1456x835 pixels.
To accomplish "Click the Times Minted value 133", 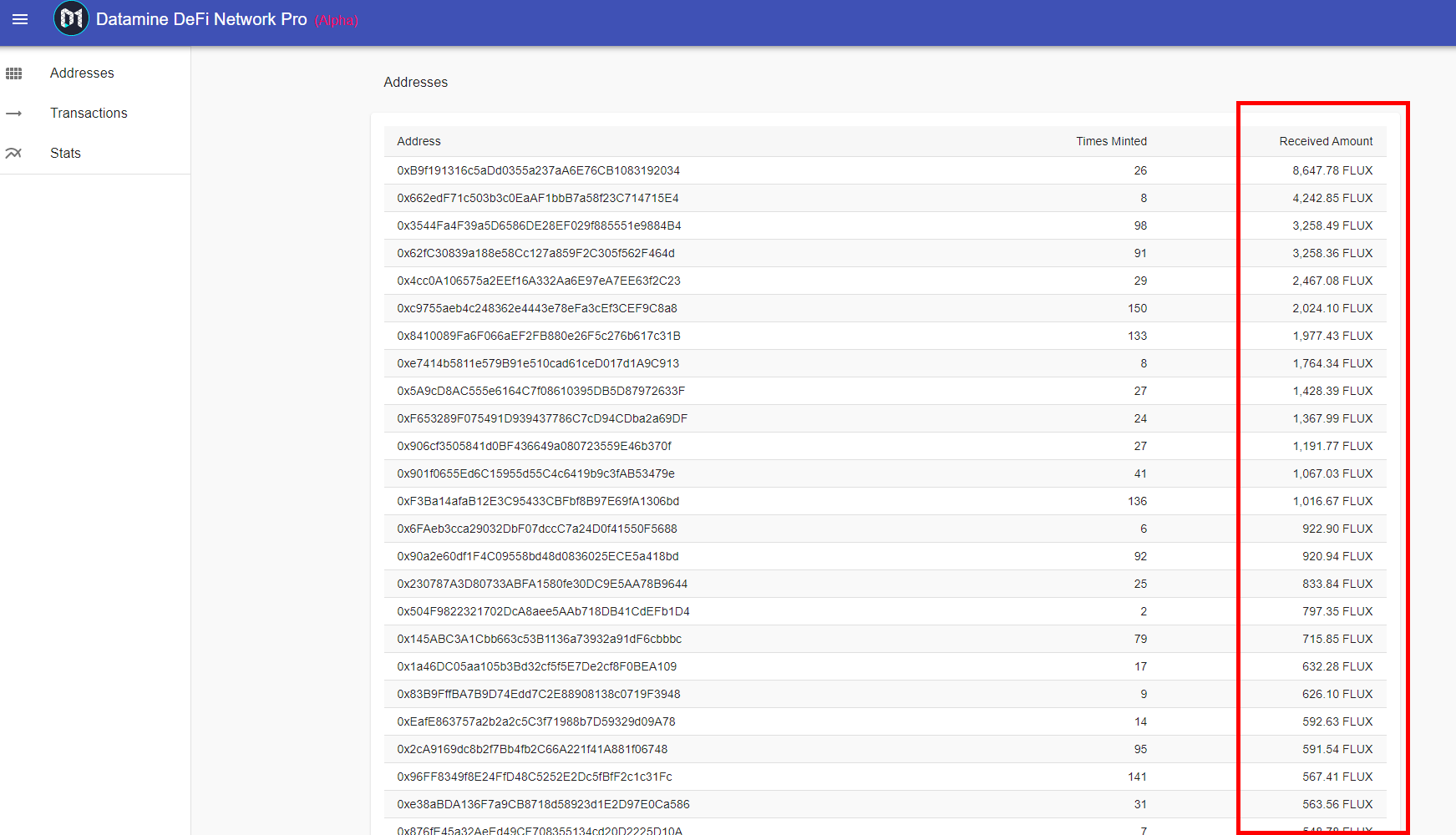I will click(x=1137, y=336).
